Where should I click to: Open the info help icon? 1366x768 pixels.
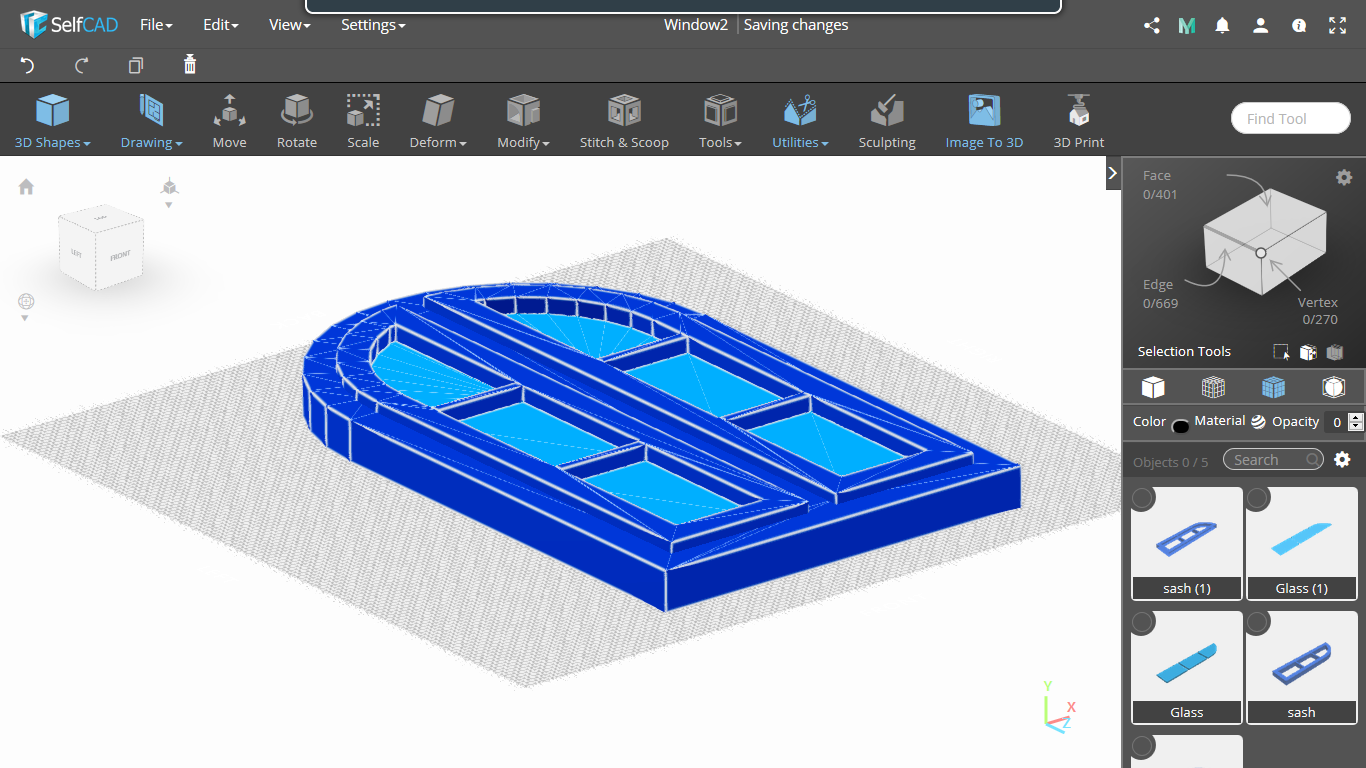point(1299,26)
